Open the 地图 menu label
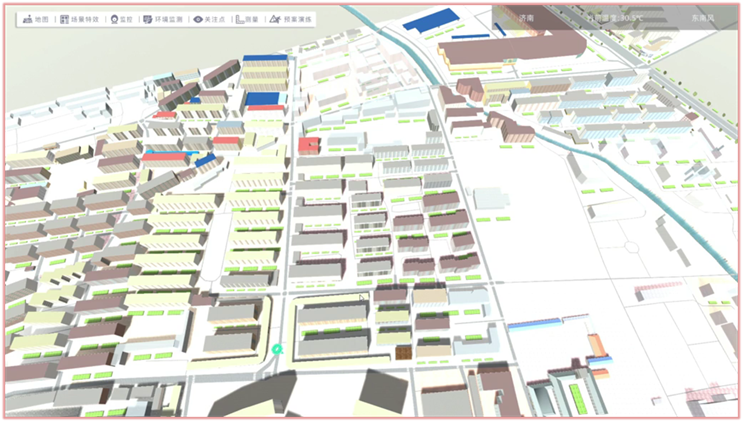The height and width of the screenshot is (422, 743). [42, 19]
